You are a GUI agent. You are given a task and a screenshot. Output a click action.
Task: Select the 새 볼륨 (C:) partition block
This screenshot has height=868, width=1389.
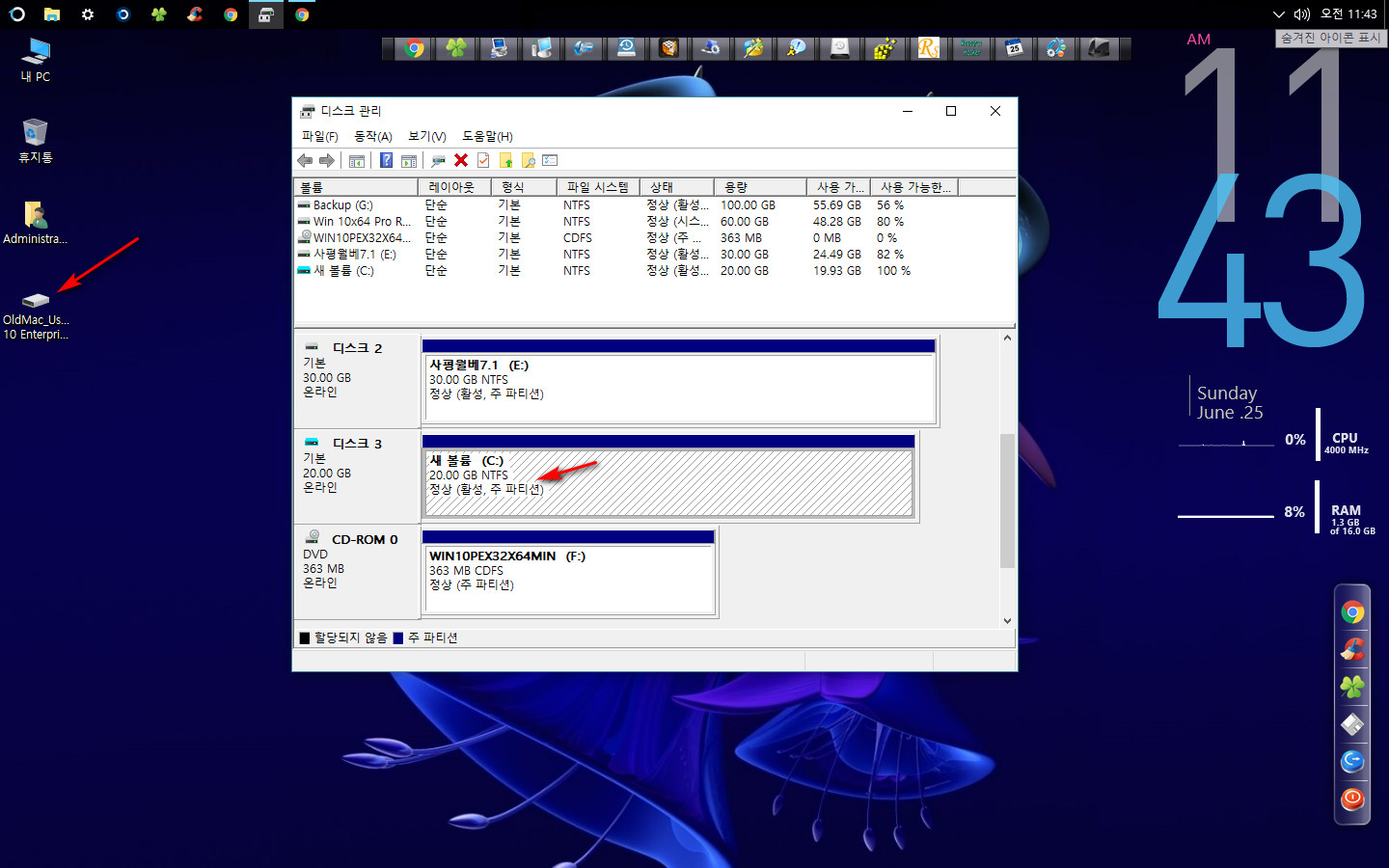[668, 476]
